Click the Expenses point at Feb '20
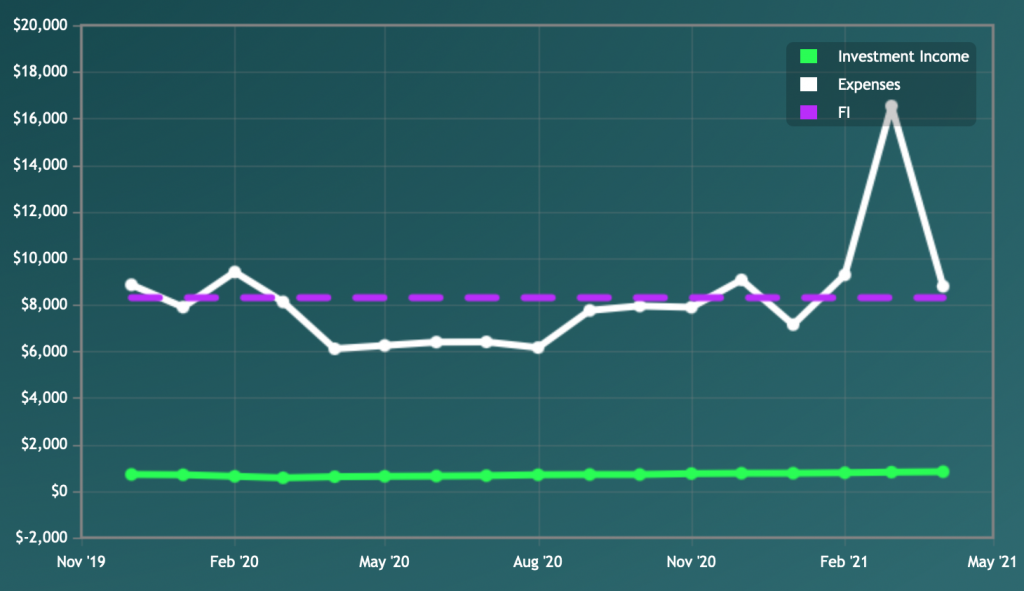The height and width of the screenshot is (591, 1024). [235, 271]
